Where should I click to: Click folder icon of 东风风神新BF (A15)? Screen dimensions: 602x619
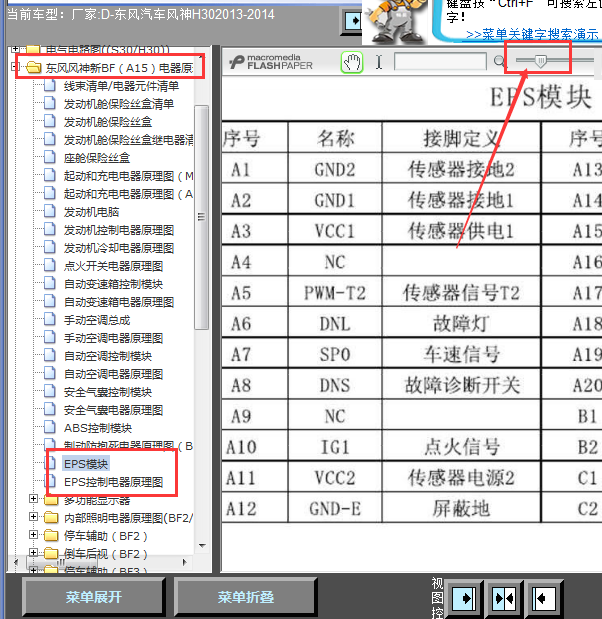coord(34,68)
